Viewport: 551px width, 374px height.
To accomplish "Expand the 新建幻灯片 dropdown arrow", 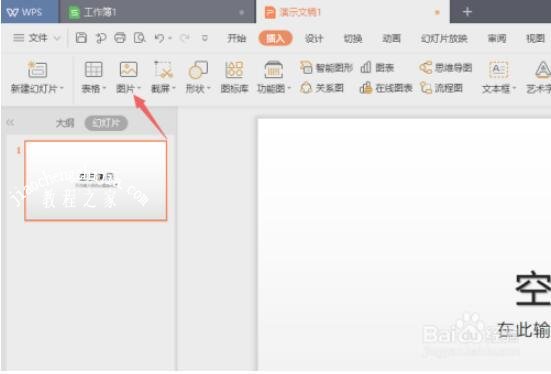I will pos(61,88).
